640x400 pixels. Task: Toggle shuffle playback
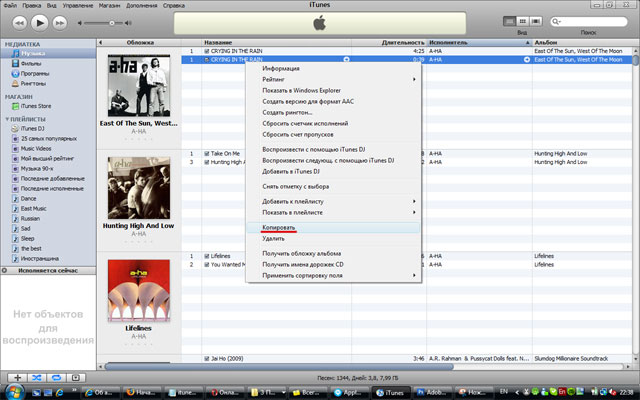click(36, 378)
